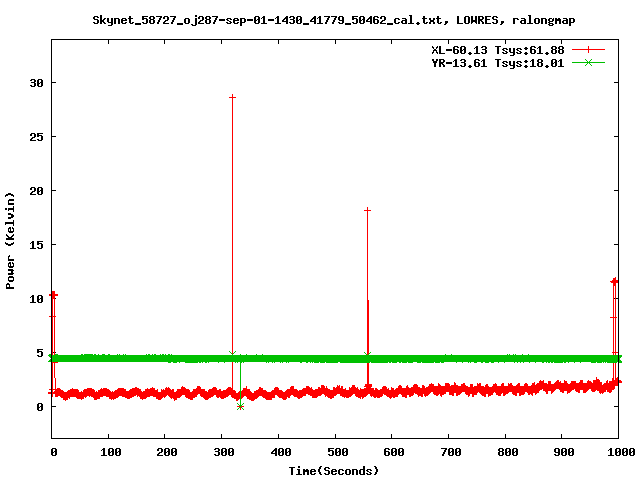Viewport: 640px width, 480px height.
Task: Click the x-axis tick label 500
Action: click(338, 452)
